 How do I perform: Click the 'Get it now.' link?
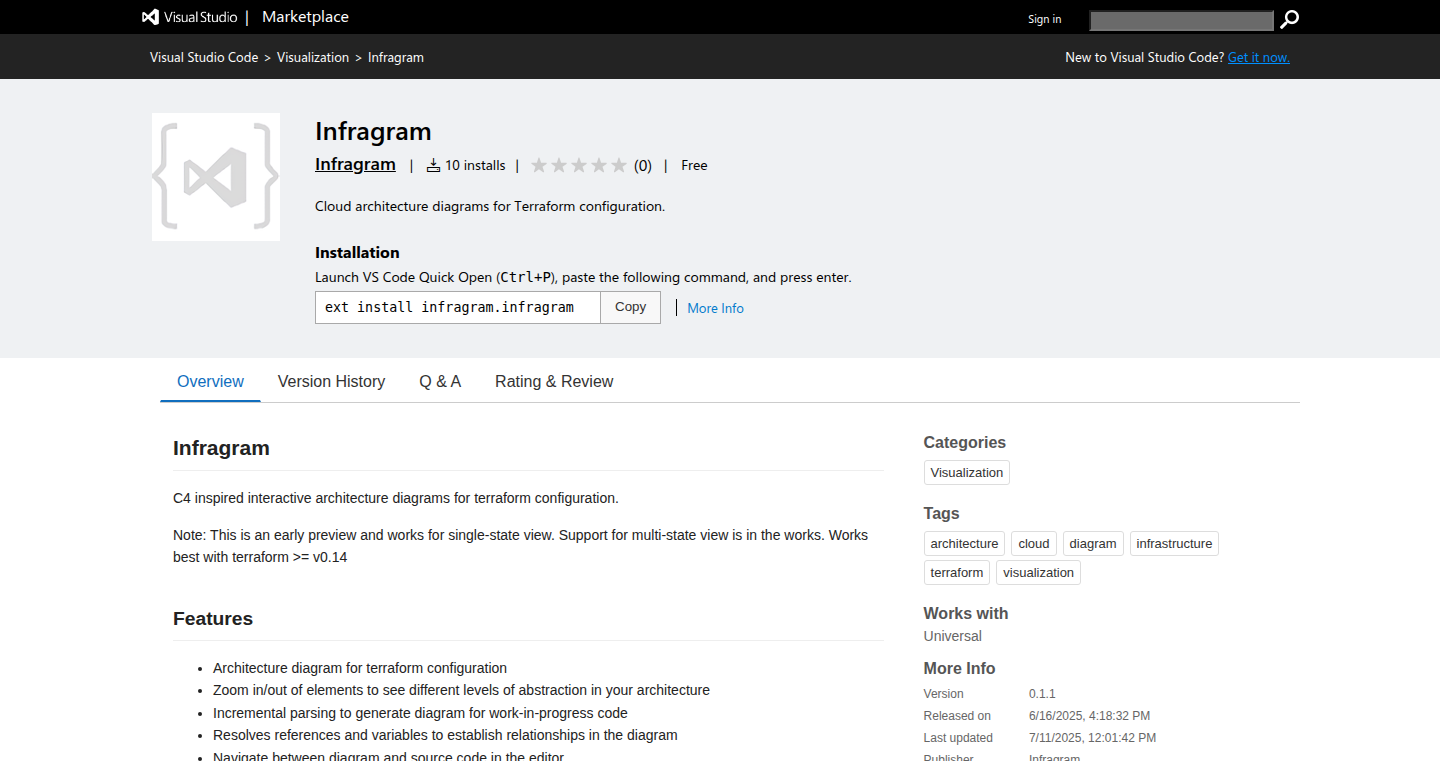click(x=1259, y=57)
